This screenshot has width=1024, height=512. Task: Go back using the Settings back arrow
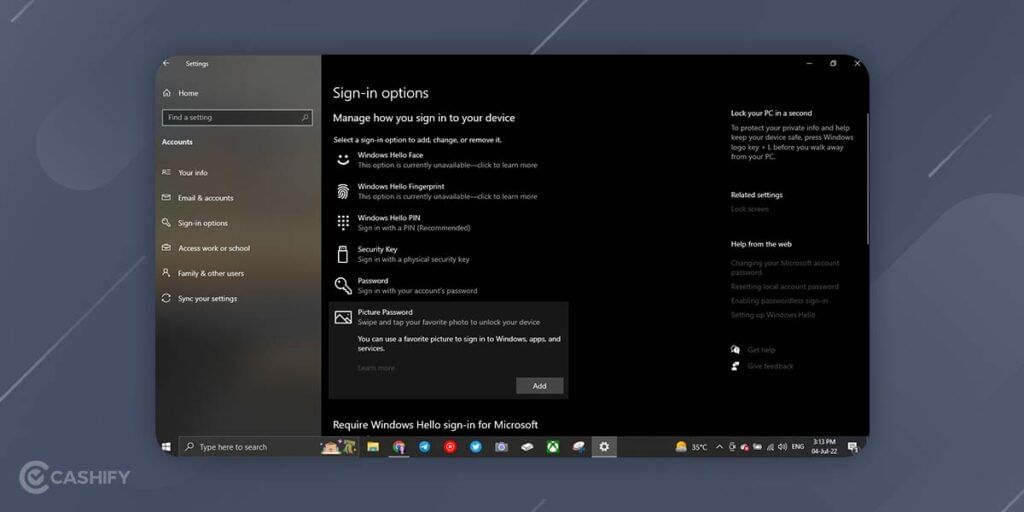click(x=166, y=63)
